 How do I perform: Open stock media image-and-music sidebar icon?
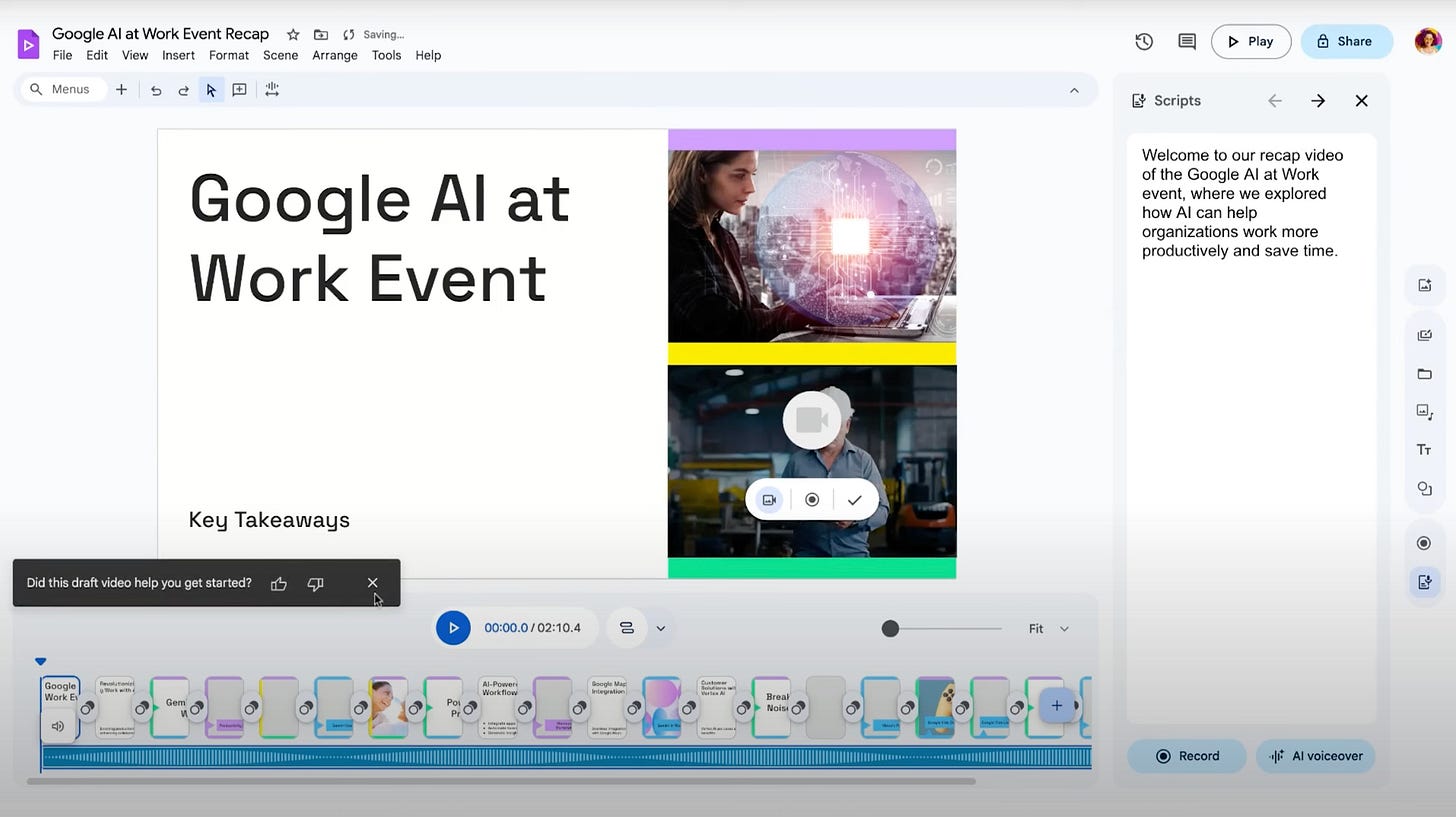1425,411
